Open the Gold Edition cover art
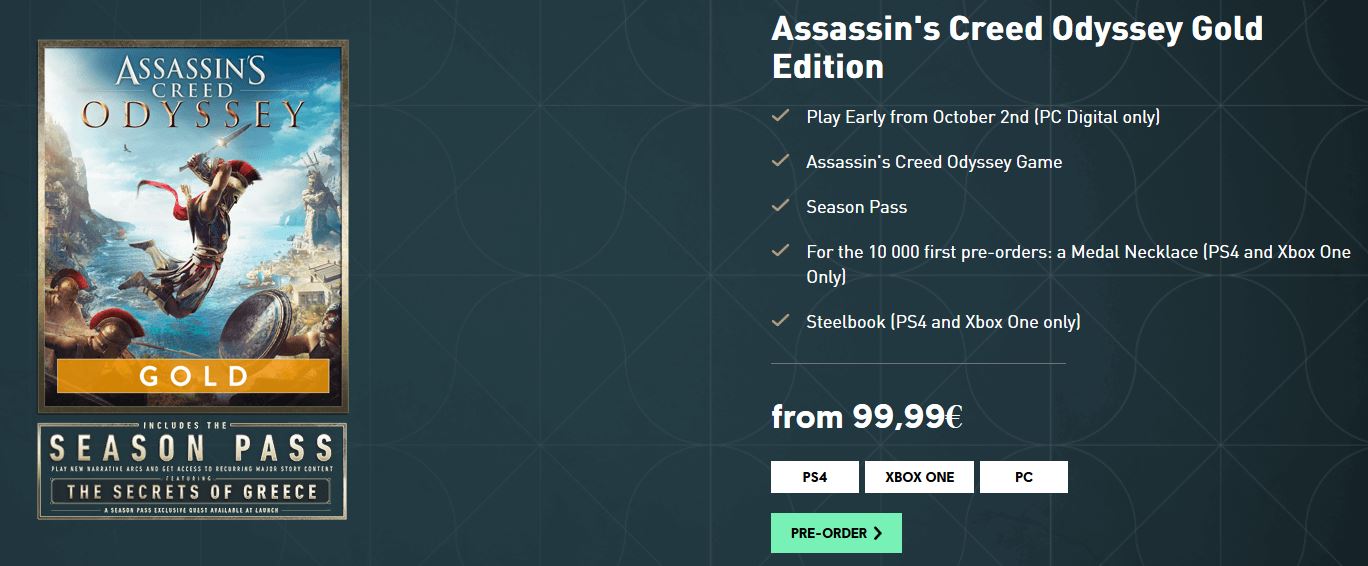 193,226
